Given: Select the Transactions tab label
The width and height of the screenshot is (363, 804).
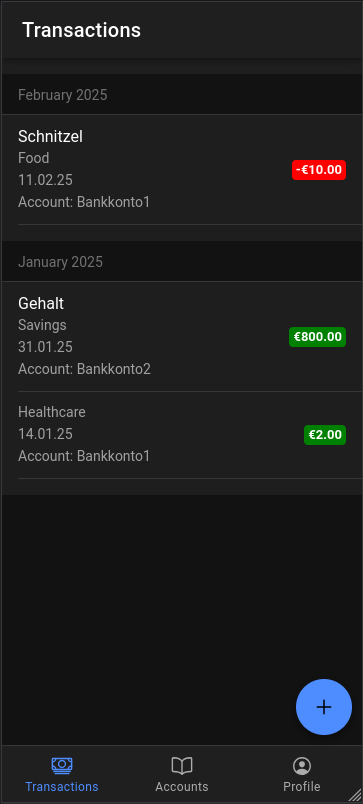Looking at the screenshot, I should coord(62,787).
